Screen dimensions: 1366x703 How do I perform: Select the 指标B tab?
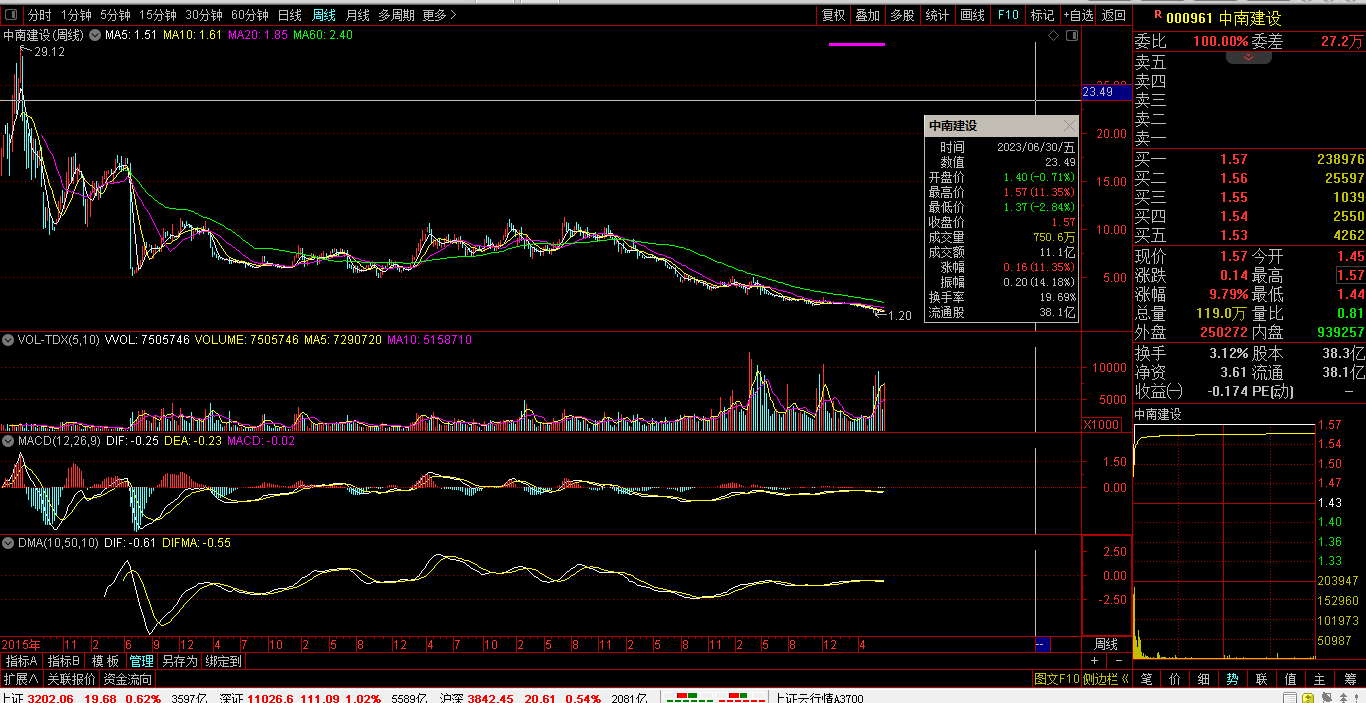coord(65,661)
